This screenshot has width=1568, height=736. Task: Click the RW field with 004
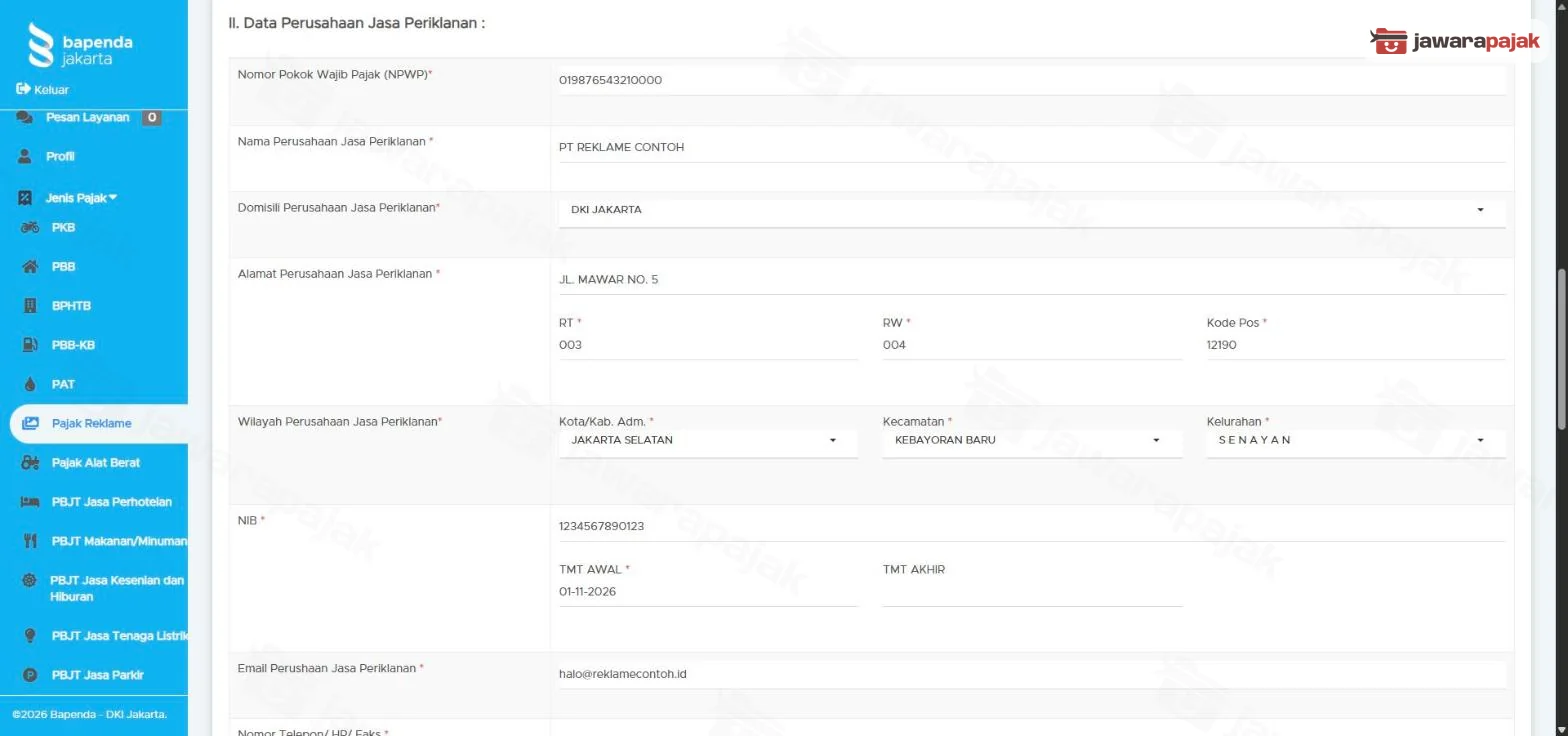pyautogui.click(x=1032, y=345)
